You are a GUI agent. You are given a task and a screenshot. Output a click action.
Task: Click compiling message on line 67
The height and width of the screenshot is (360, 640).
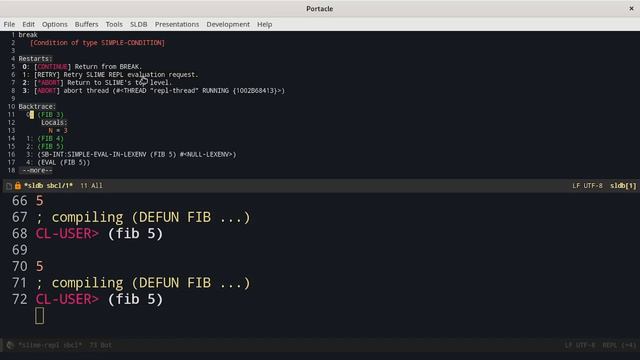(143, 217)
